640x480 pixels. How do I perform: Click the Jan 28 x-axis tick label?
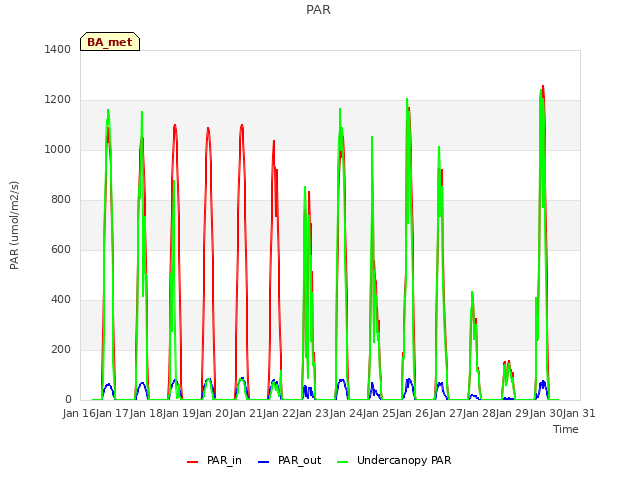[479, 413]
